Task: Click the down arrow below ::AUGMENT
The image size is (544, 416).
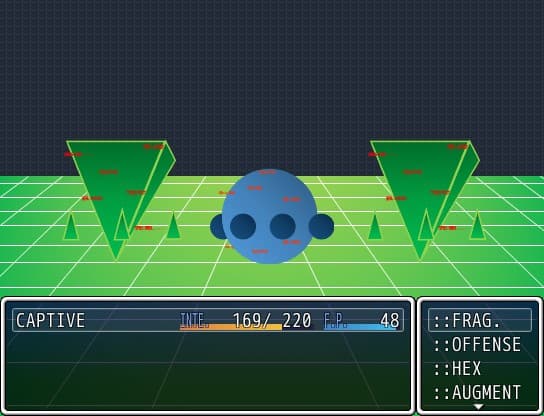Action: tap(478, 406)
